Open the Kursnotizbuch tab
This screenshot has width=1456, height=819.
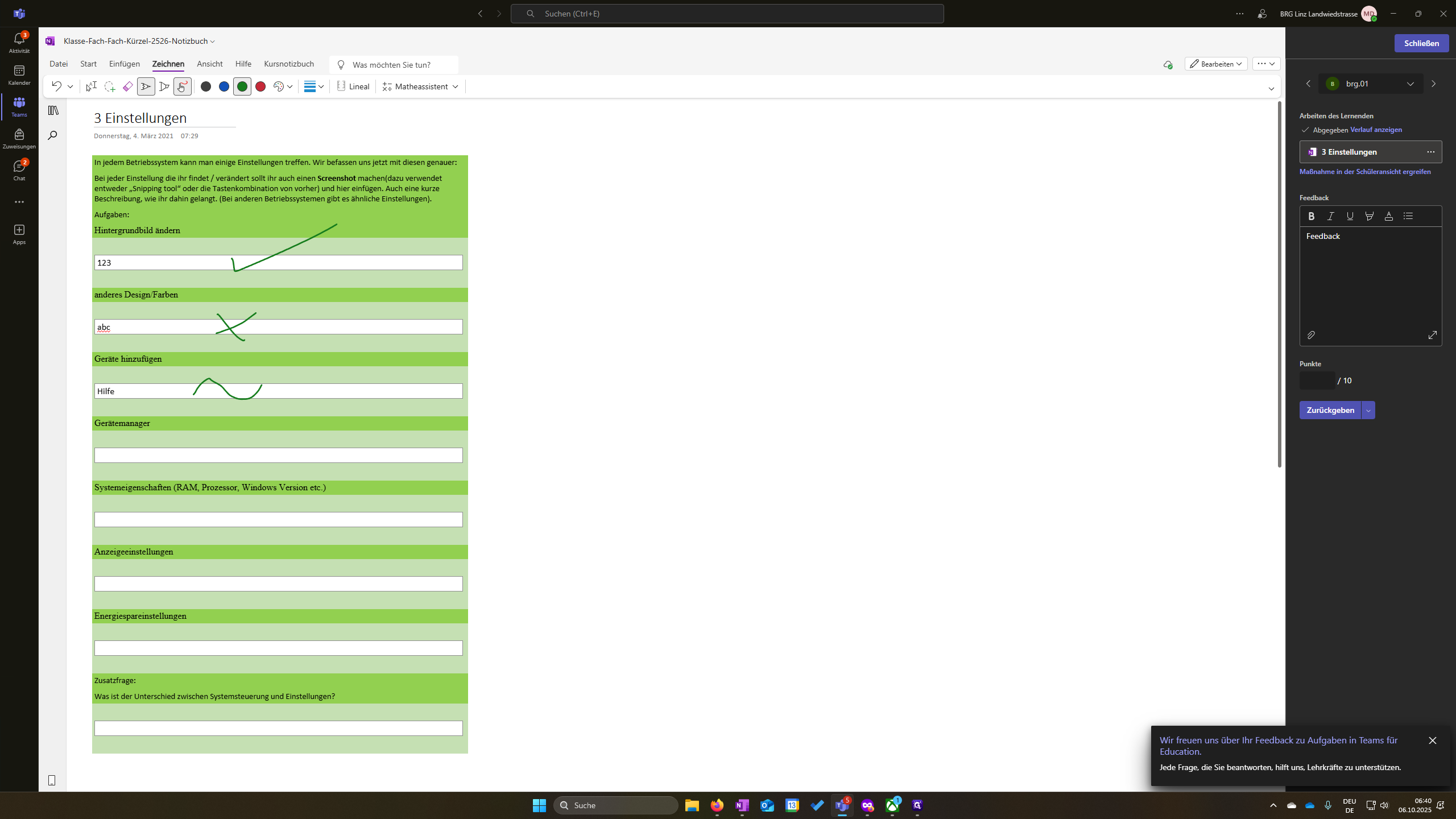tap(289, 64)
